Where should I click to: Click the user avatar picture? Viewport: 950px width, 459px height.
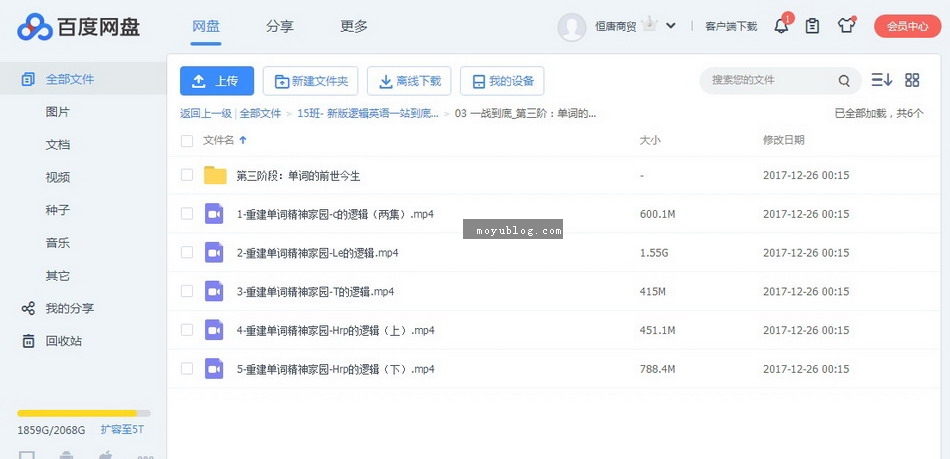[x=571, y=27]
